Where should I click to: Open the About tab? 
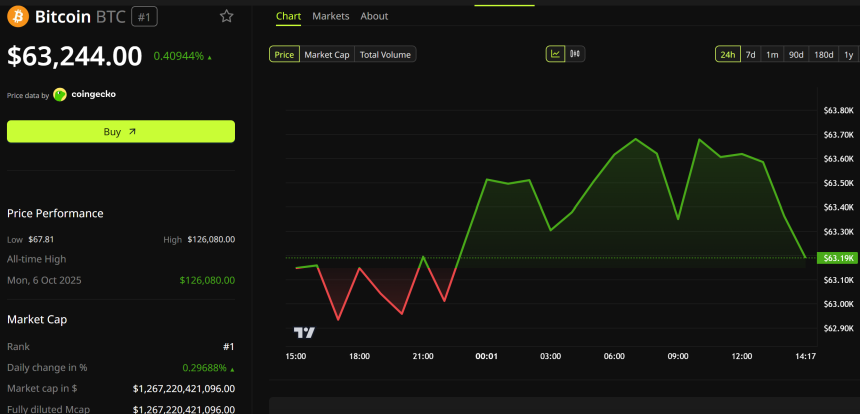[x=374, y=16]
